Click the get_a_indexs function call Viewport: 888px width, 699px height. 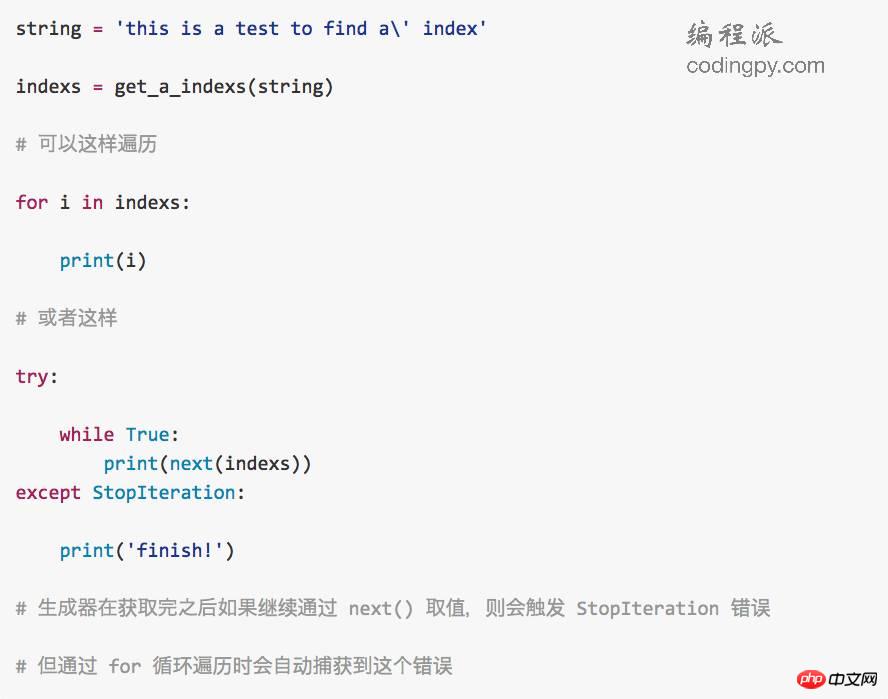coord(224,87)
